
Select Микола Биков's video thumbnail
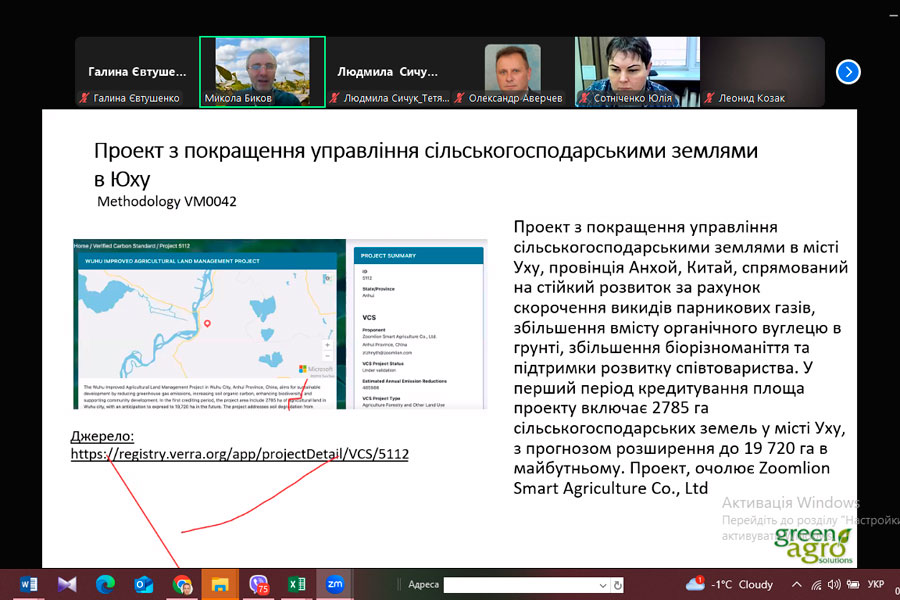click(x=262, y=71)
